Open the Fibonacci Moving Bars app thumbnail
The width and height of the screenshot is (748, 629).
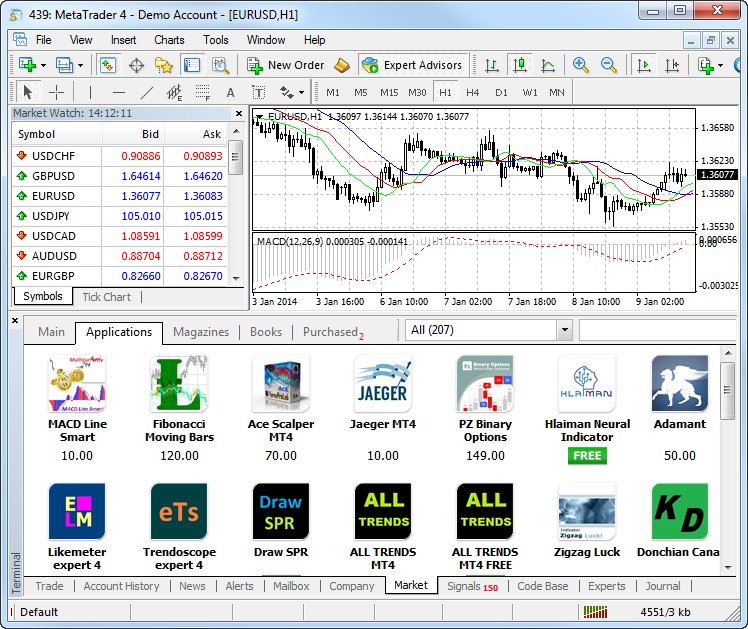(x=179, y=384)
